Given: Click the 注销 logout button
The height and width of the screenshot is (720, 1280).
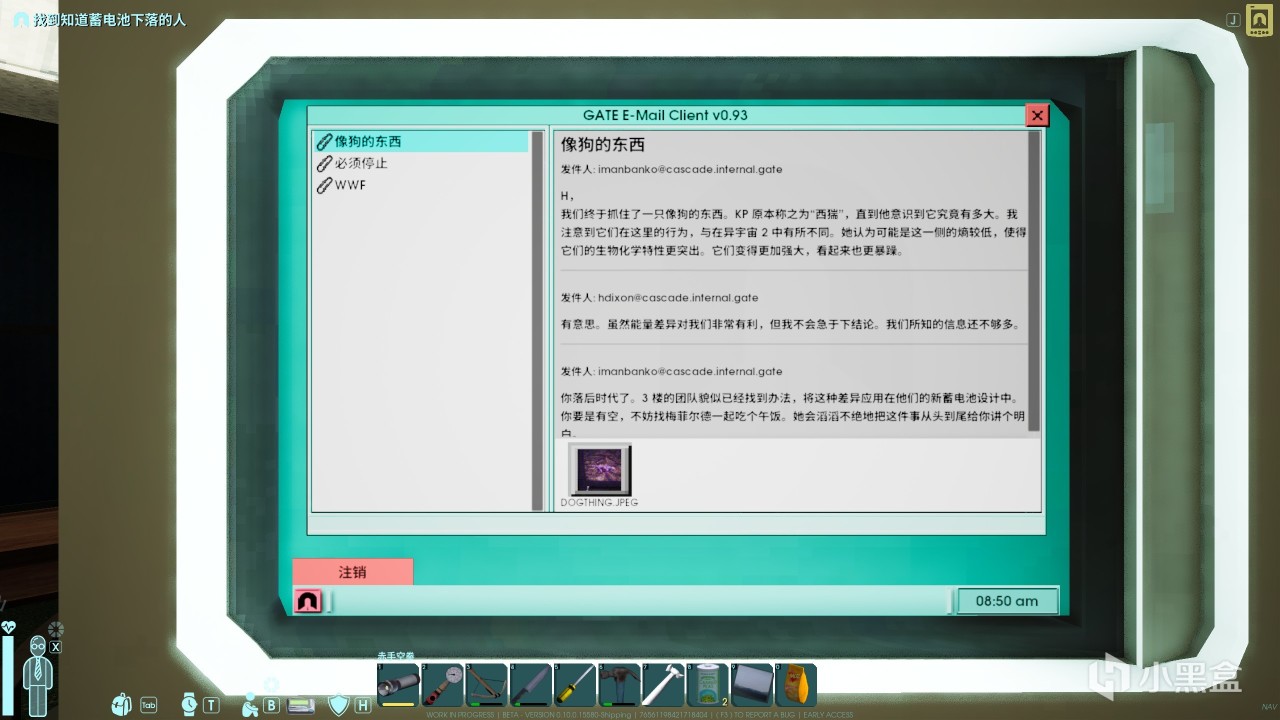Looking at the screenshot, I should pyautogui.click(x=352, y=572).
